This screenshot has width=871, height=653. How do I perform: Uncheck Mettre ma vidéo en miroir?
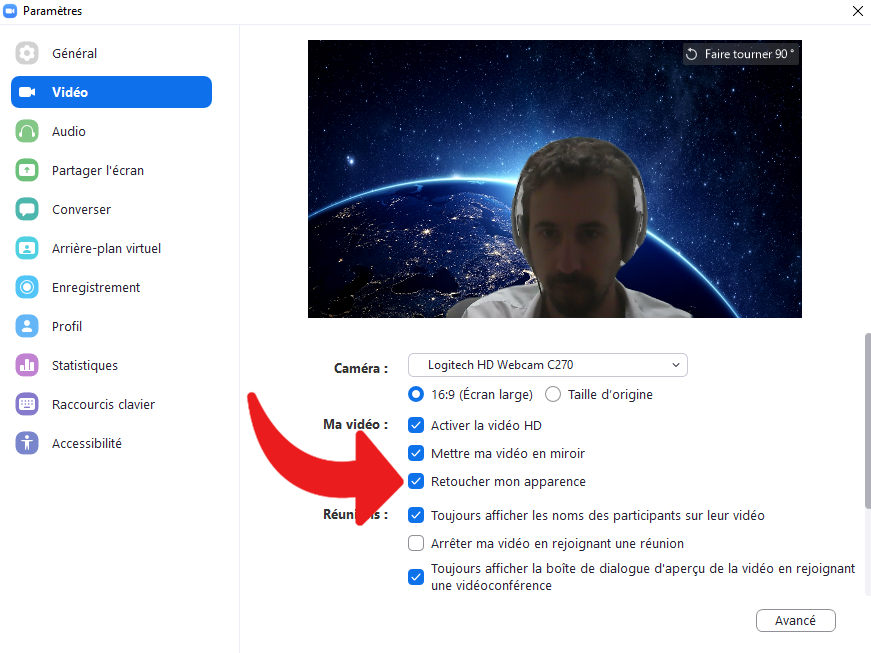(x=416, y=453)
